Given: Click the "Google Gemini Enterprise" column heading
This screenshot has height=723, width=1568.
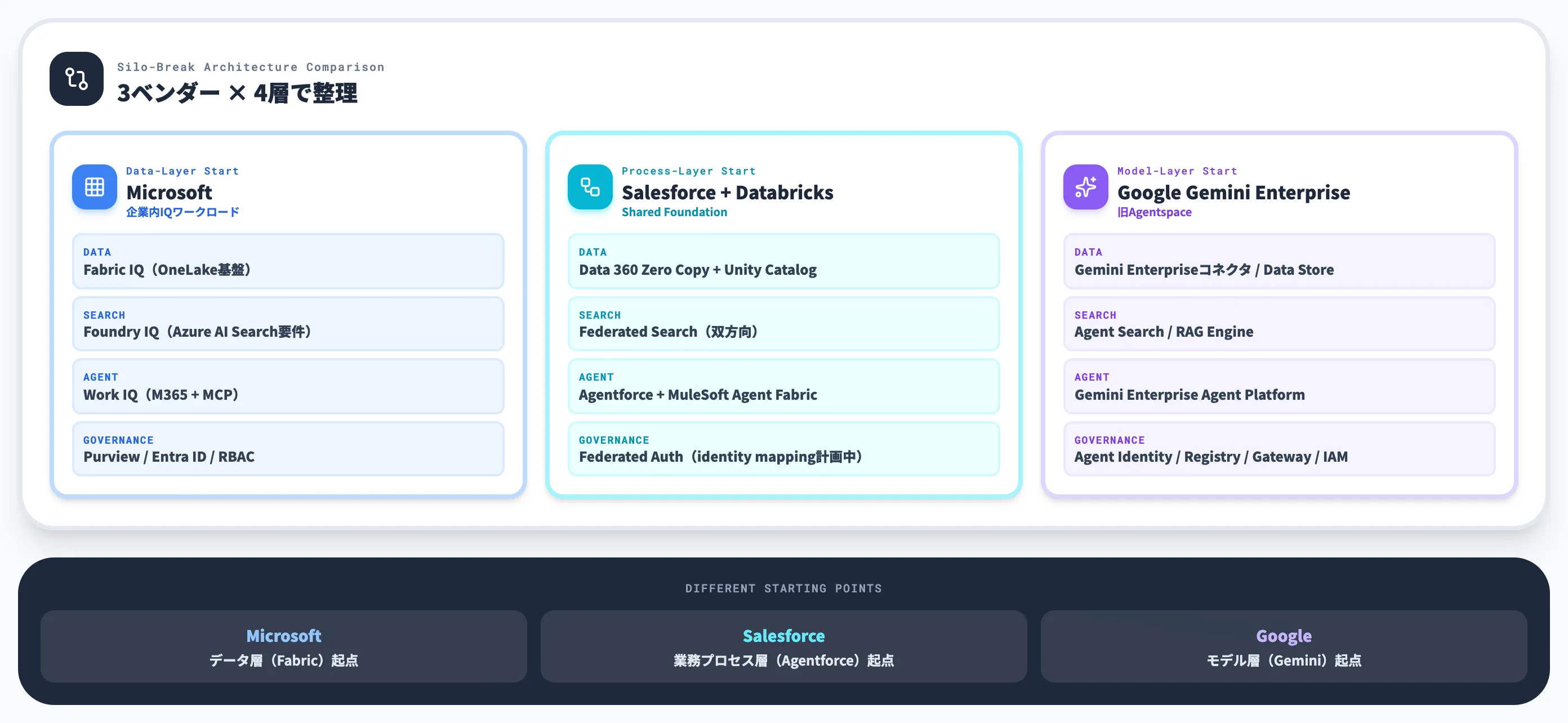Looking at the screenshot, I should [x=1234, y=193].
